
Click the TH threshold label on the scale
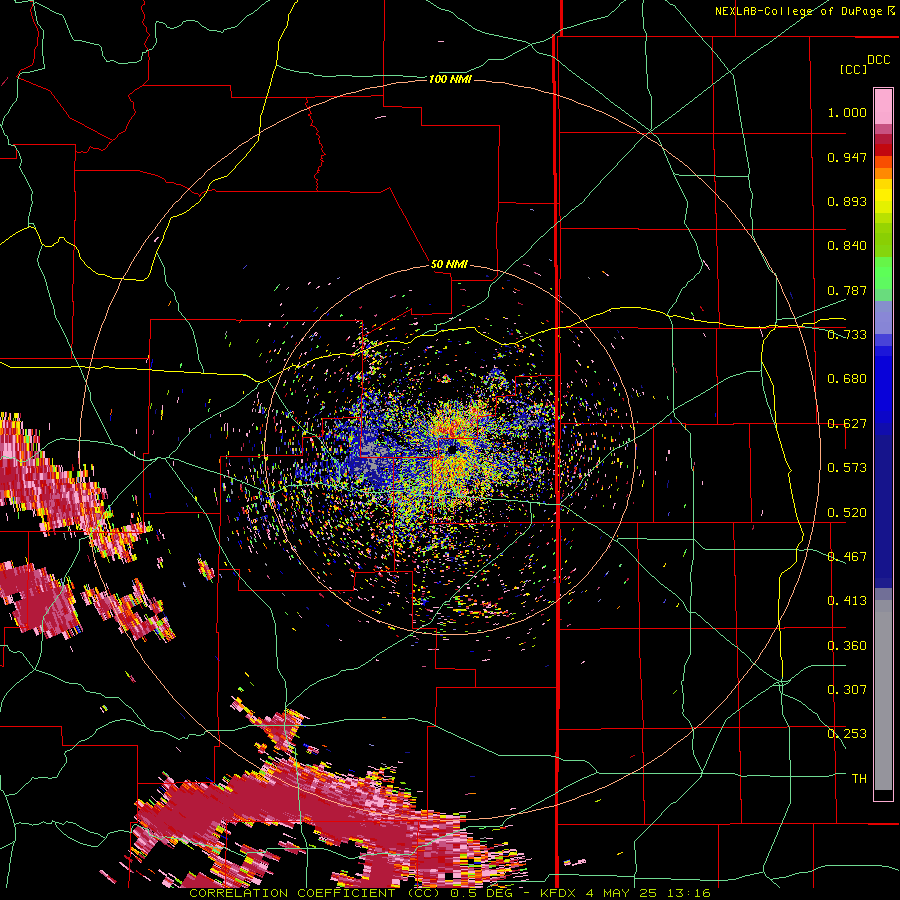859,779
